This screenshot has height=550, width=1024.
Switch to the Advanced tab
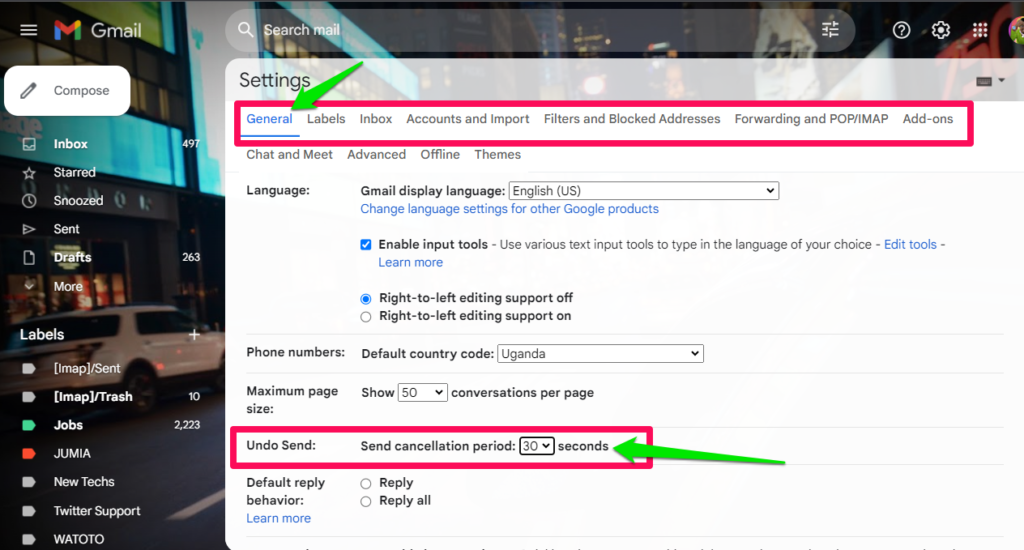pyautogui.click(x=376, y=155)
